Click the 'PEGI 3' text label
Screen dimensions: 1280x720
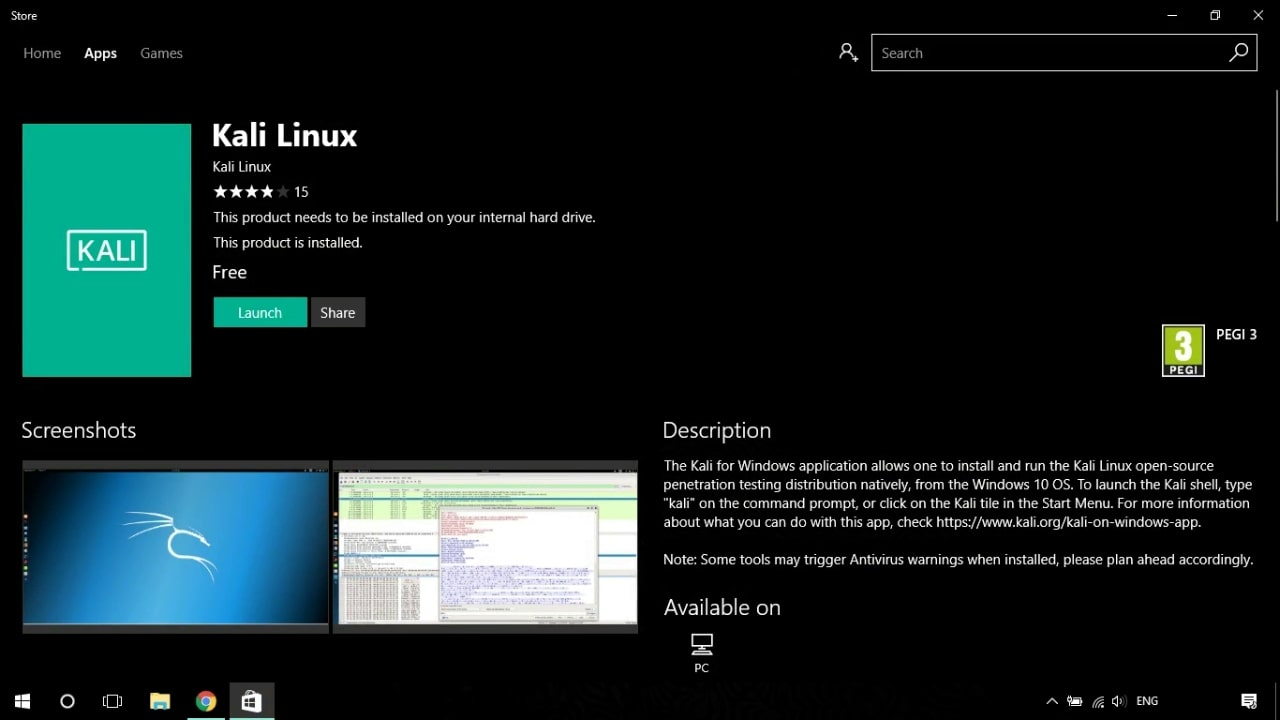(x=1236, y=334)
